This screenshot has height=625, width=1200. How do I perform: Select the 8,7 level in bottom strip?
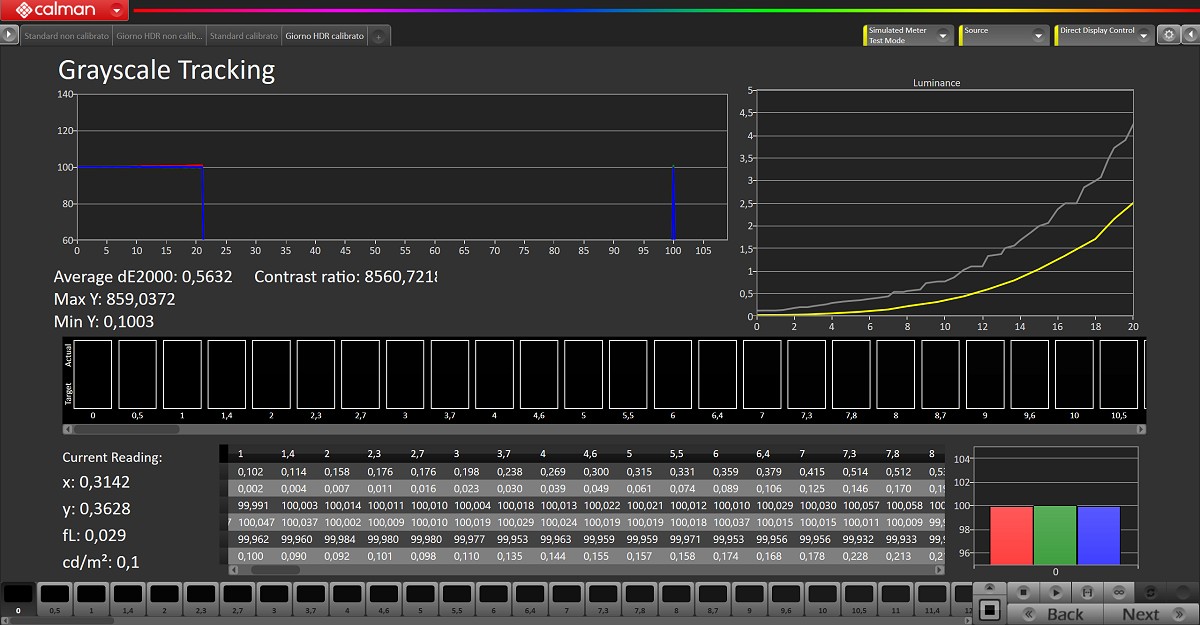coord(715,599)
